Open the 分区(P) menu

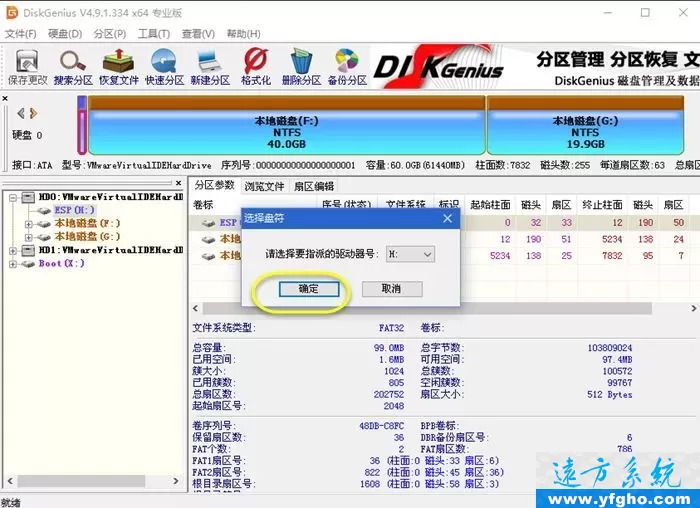tap(110, 34)
